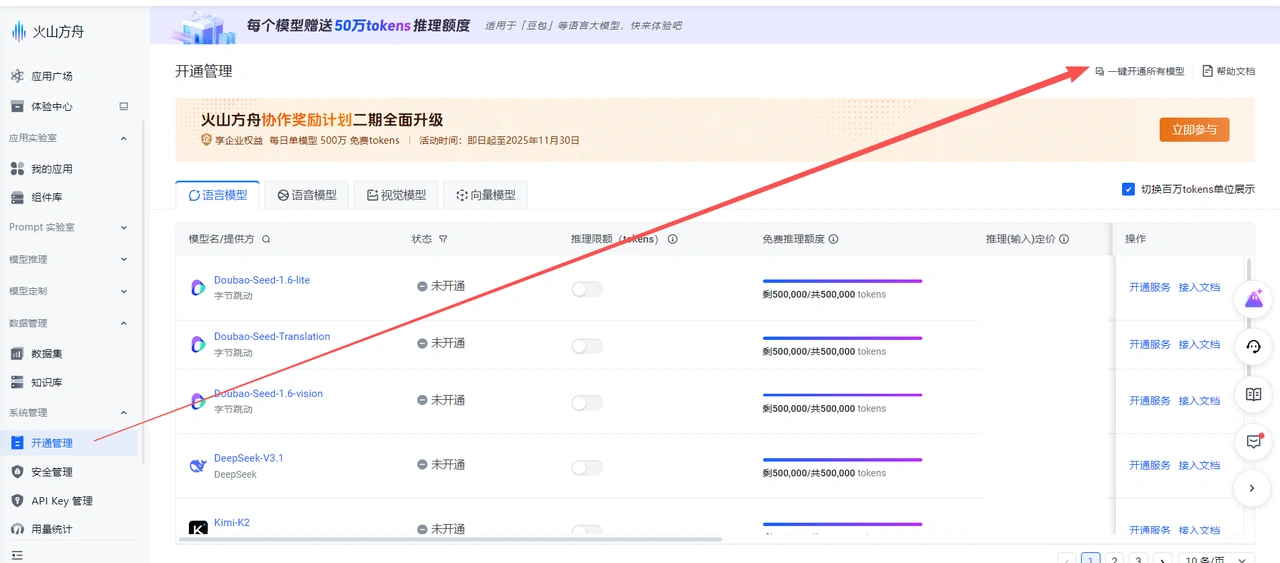1280x563 pixels.
Task: Uncheck 切换百万tokens单位展示 checkbox
Action: (1128, 189)
